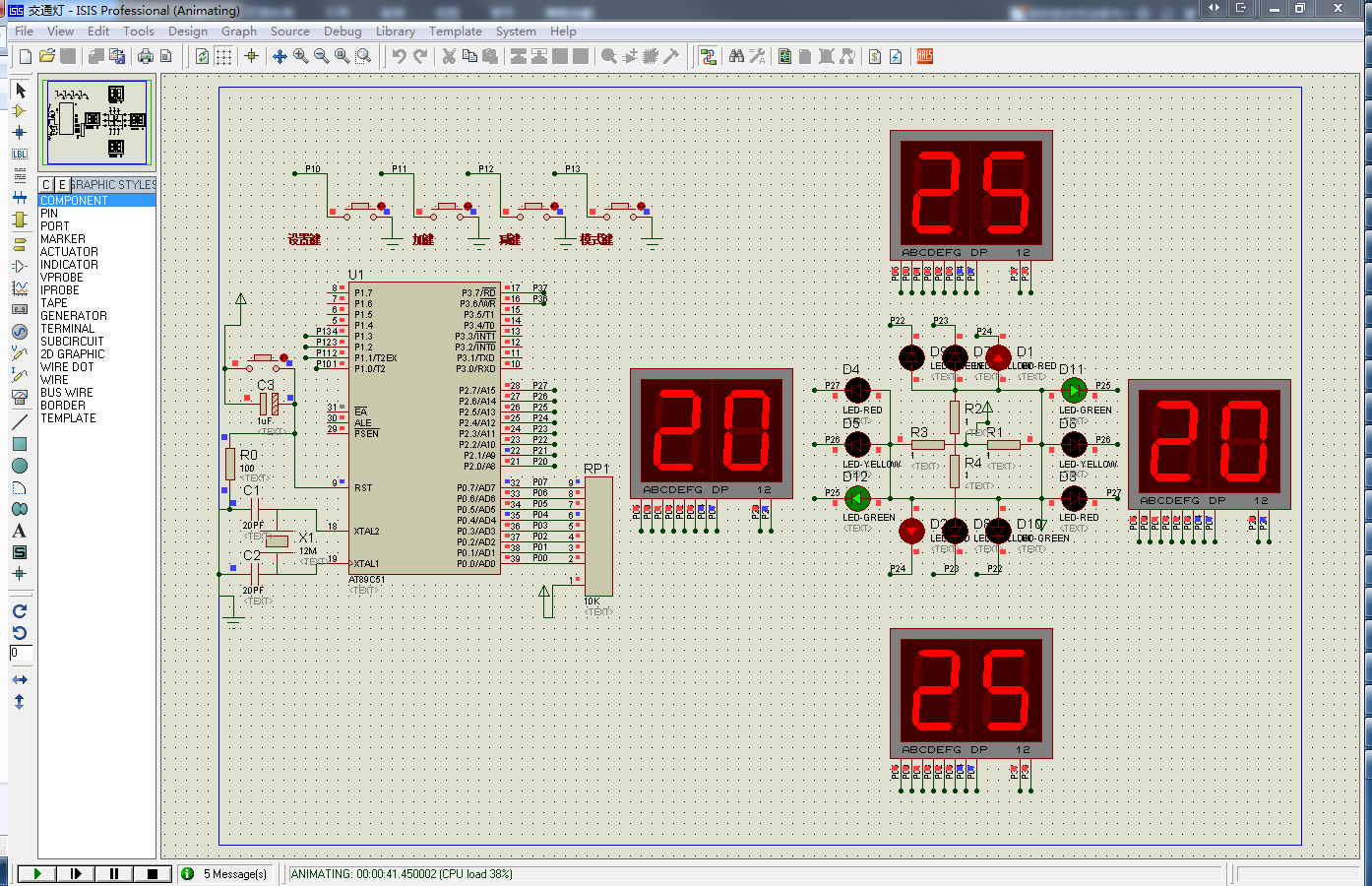Open the Design menu
The width and height of the screenshot is (1372, 886).
click(x=188, y=32)
